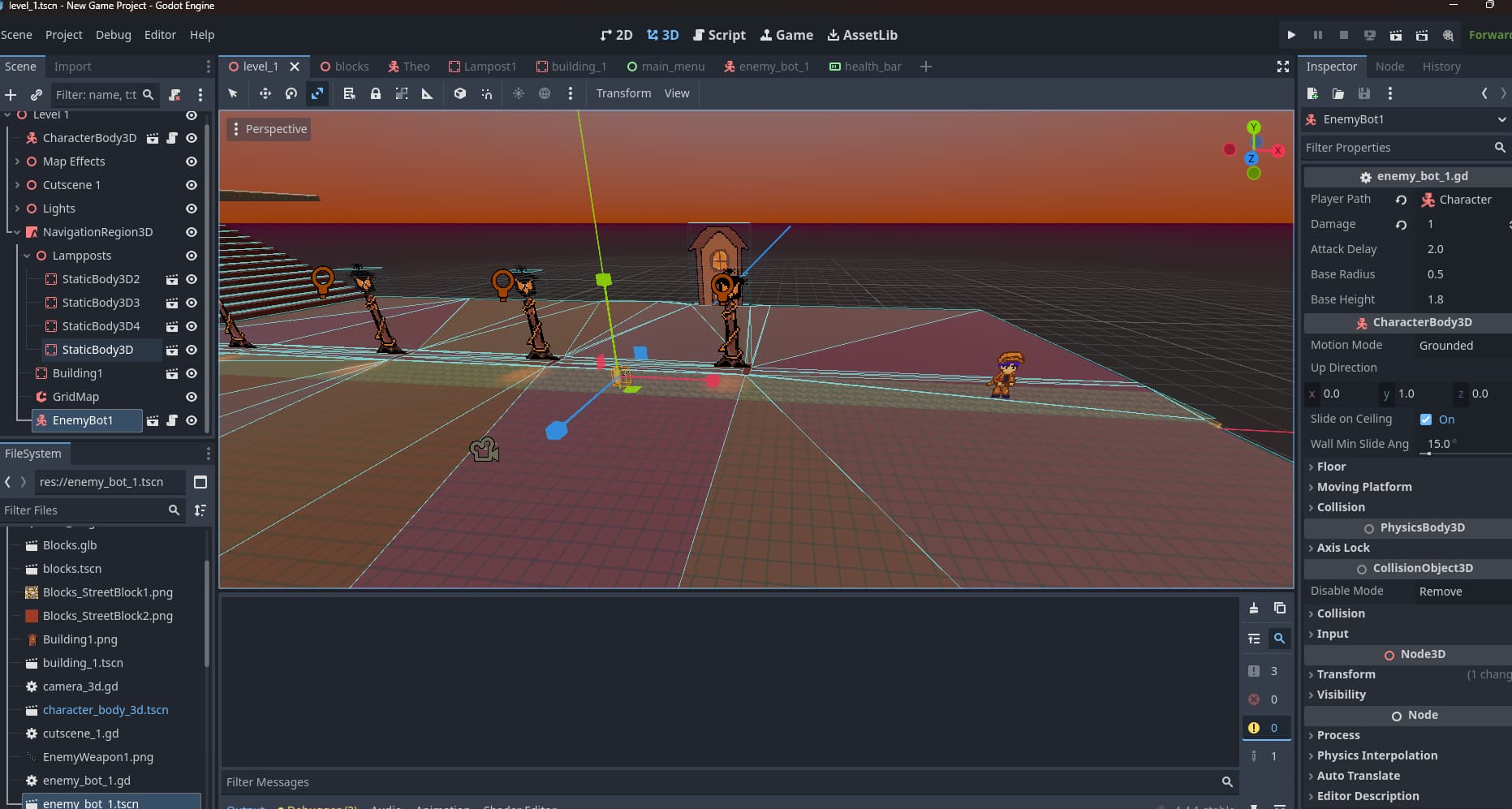The height and width of the screenshot is (809, 1512).
Task: Open the Debug menu
Action: (x=113, y=35)
